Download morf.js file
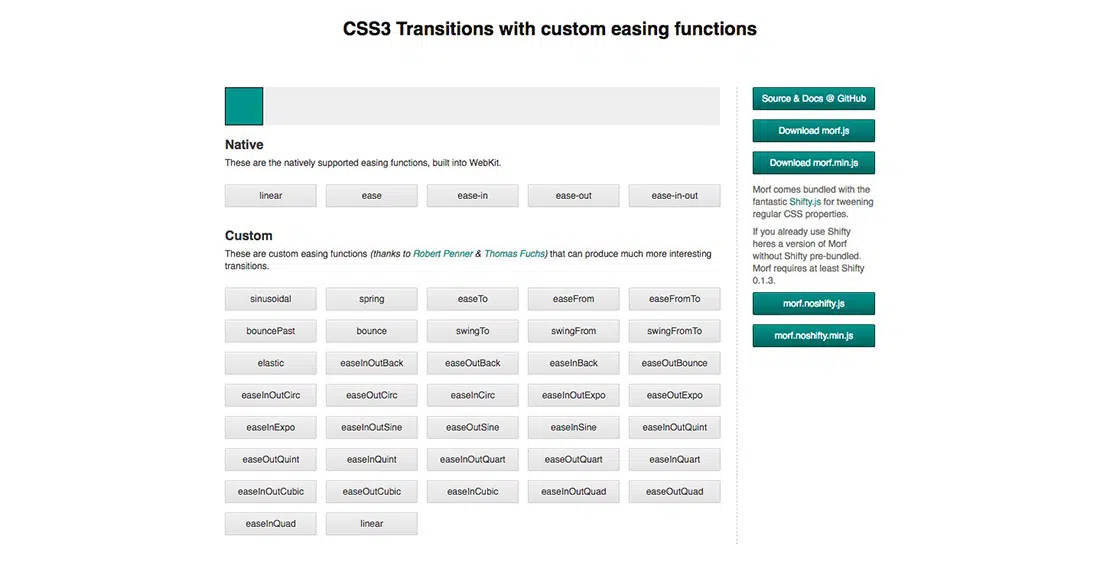This screenshot has height=572, width=1100. (x=813, y=131)
